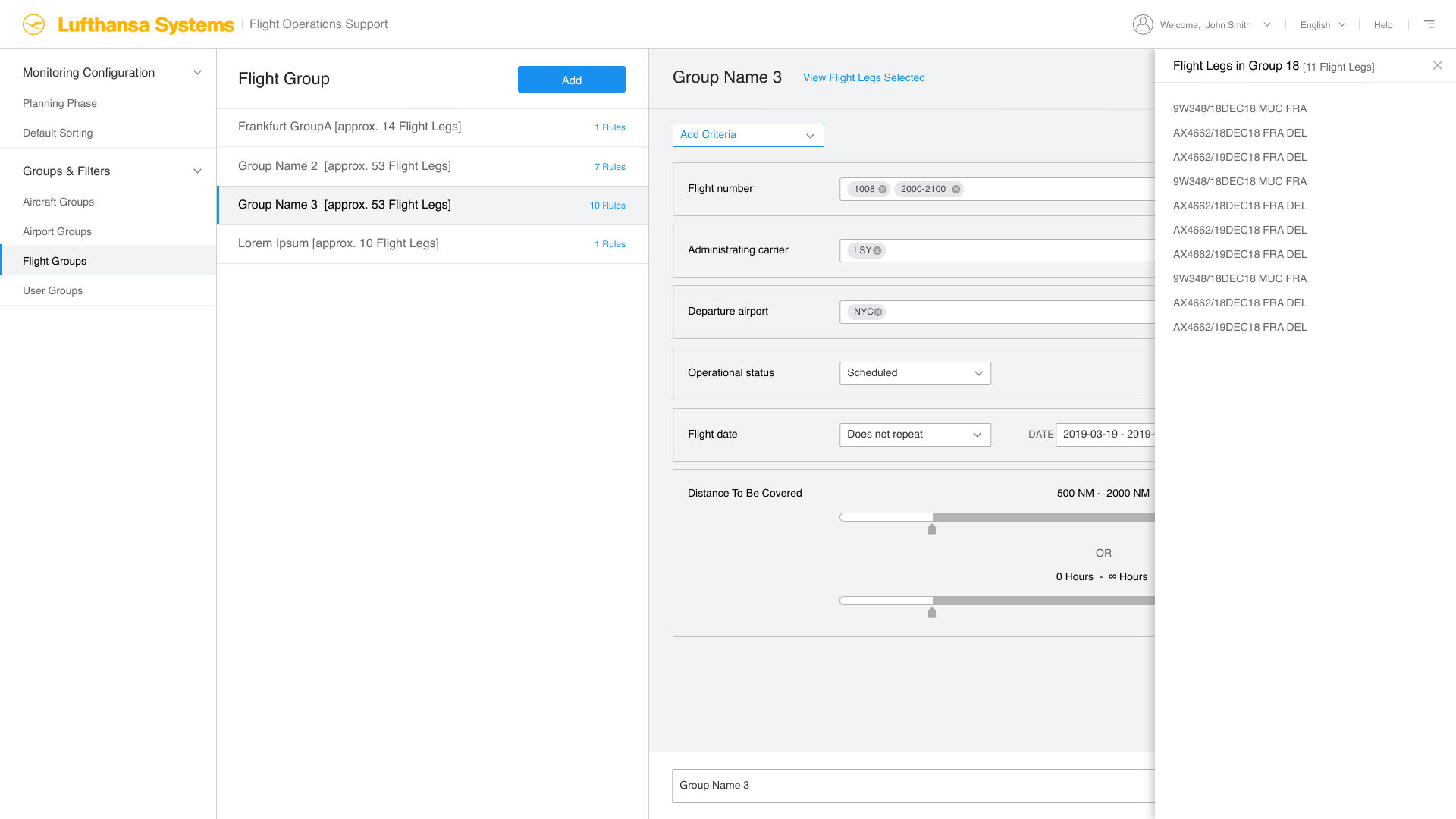The image size is (1456, 819).
Task: Click the Administrating carrier input field
Action: coord(997,251)
